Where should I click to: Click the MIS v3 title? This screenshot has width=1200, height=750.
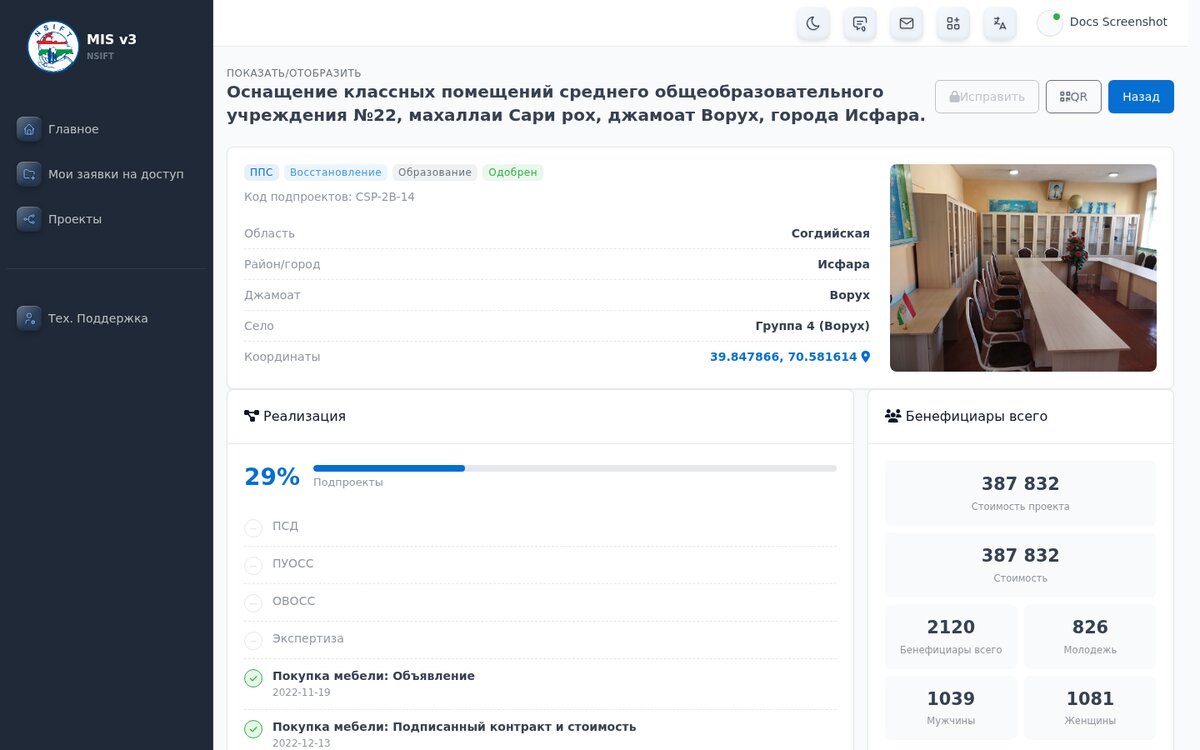point(112,39)
